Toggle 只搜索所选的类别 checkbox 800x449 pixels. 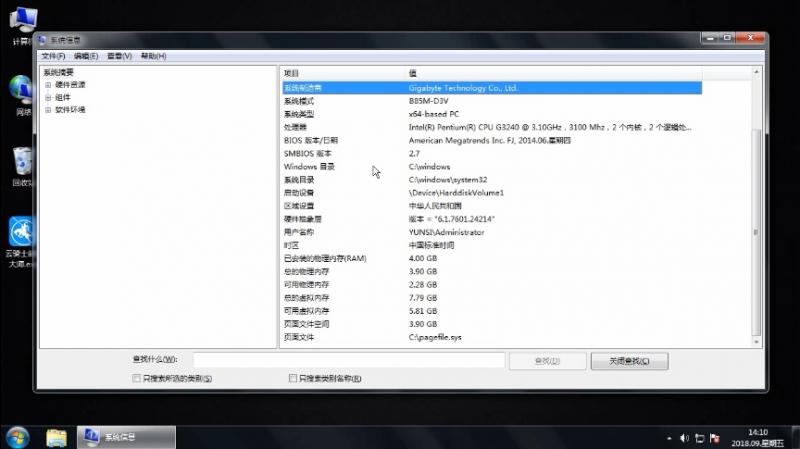[136, 378]
